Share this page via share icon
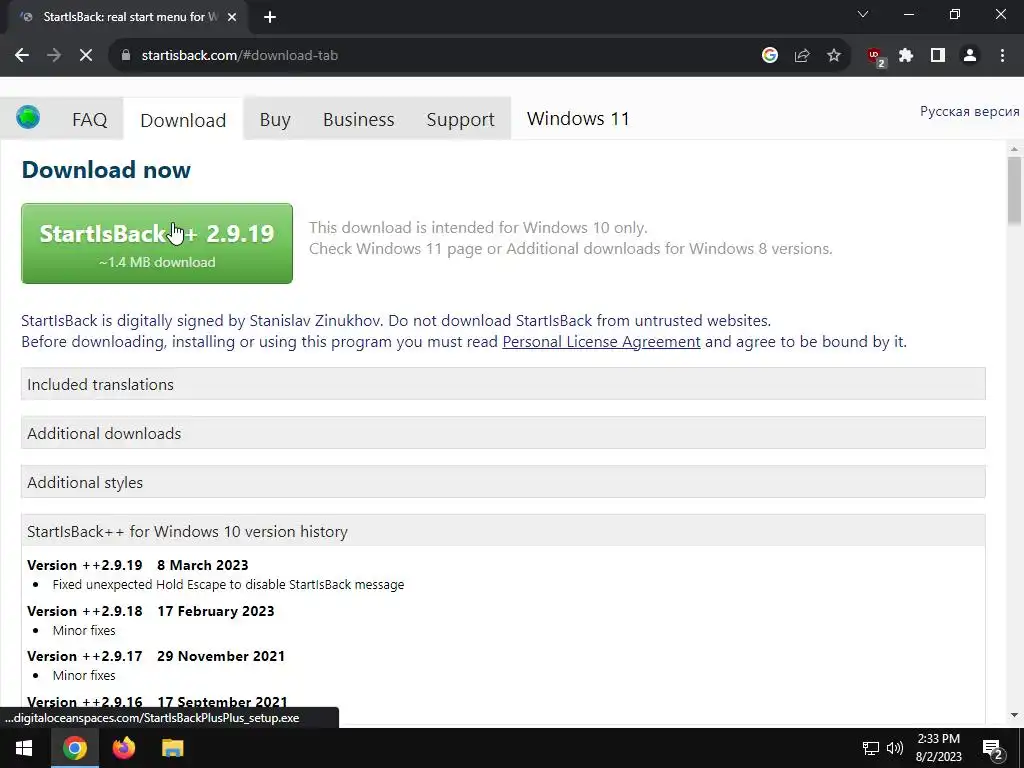This screenshot has height=768, width=1024. [x=802, y=56]
